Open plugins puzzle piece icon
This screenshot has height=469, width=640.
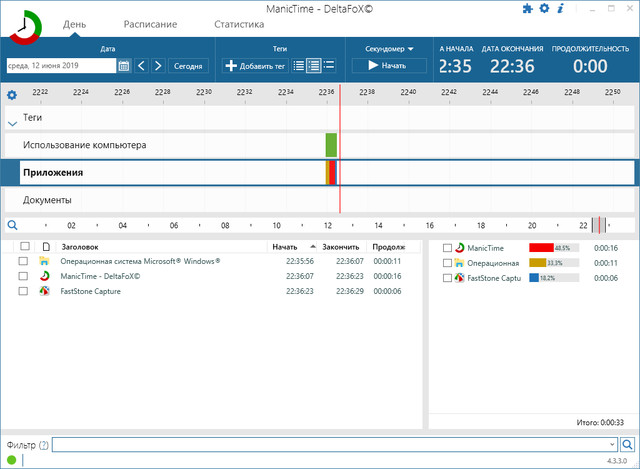[528, 9]
